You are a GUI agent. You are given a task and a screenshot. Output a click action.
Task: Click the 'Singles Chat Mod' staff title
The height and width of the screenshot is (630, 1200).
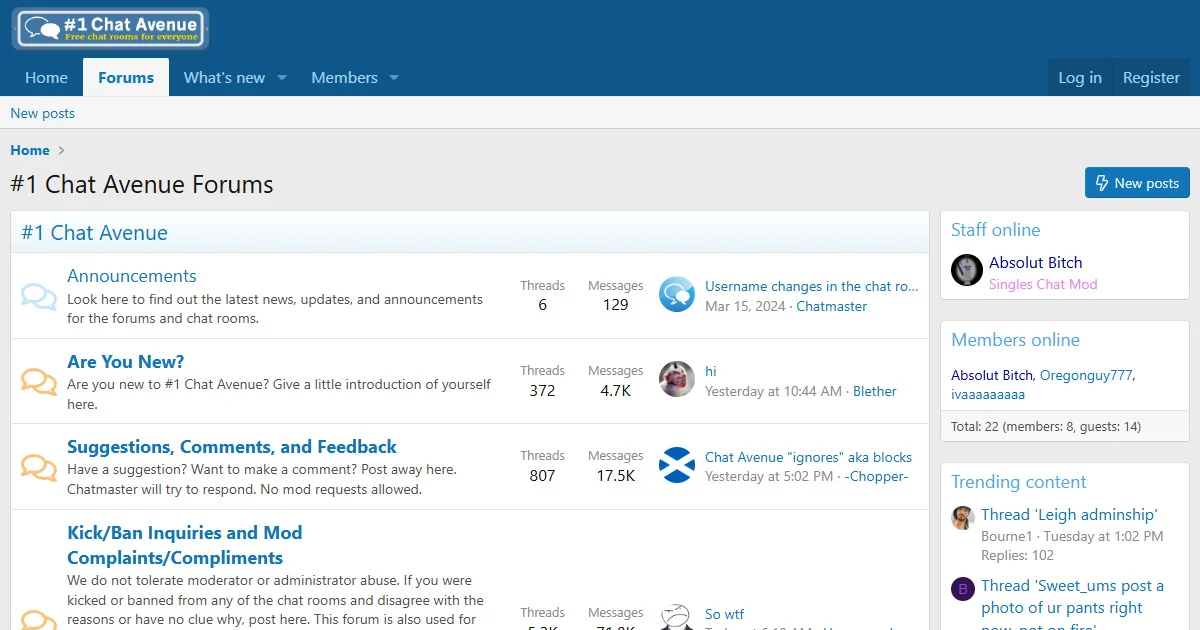(x=1043, y=284)
